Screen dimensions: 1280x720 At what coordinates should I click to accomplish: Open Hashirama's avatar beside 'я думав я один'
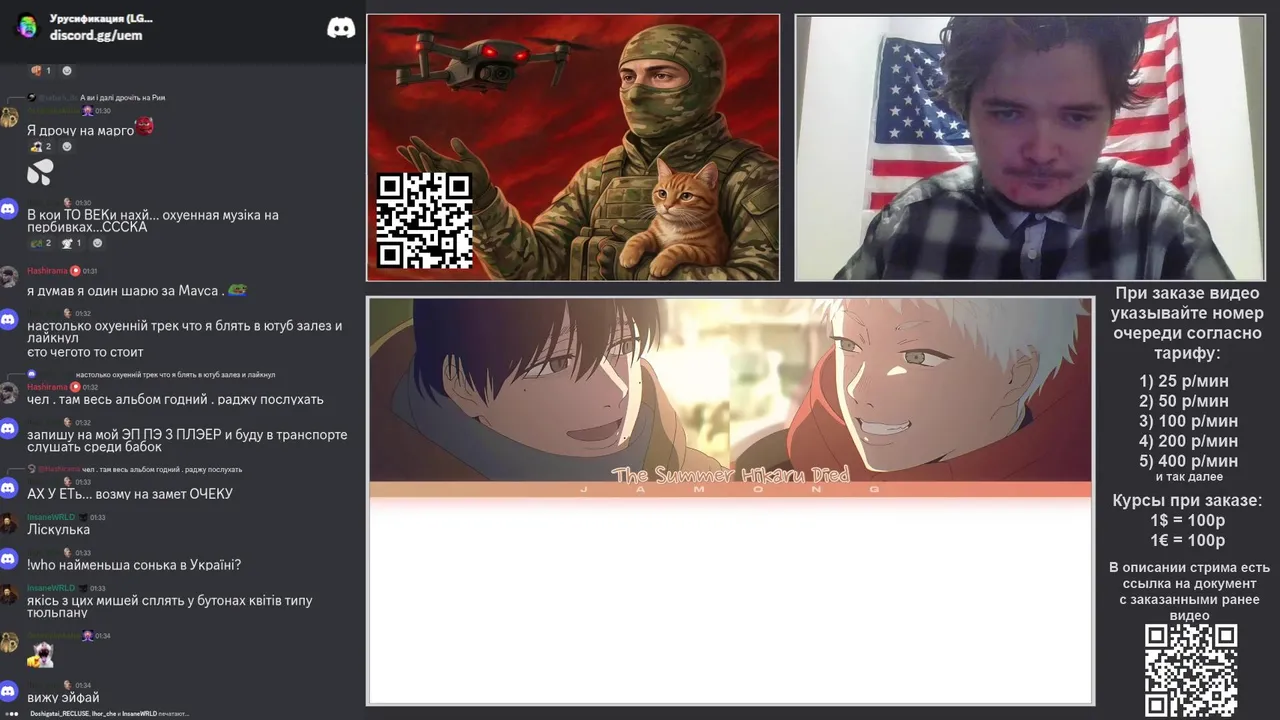(9, 277)
